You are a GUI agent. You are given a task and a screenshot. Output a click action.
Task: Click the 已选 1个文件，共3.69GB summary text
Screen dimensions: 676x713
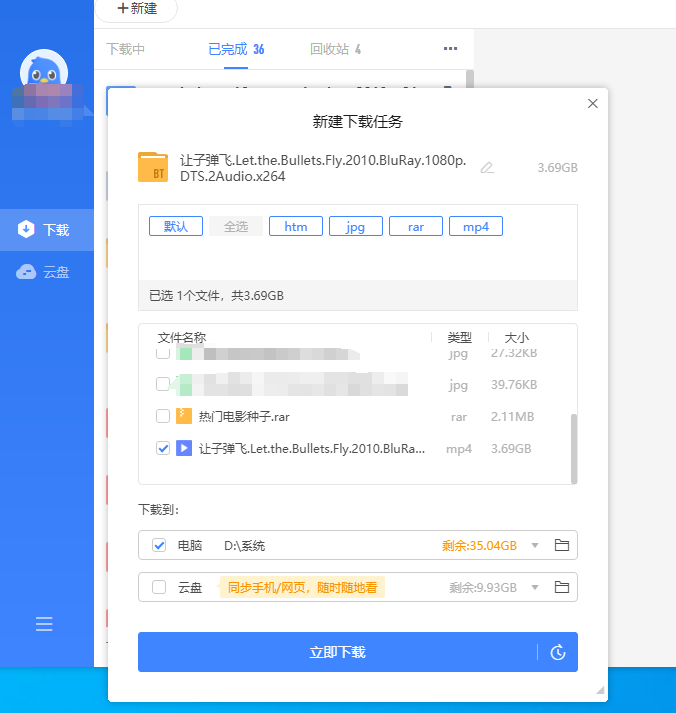[216, 296]
